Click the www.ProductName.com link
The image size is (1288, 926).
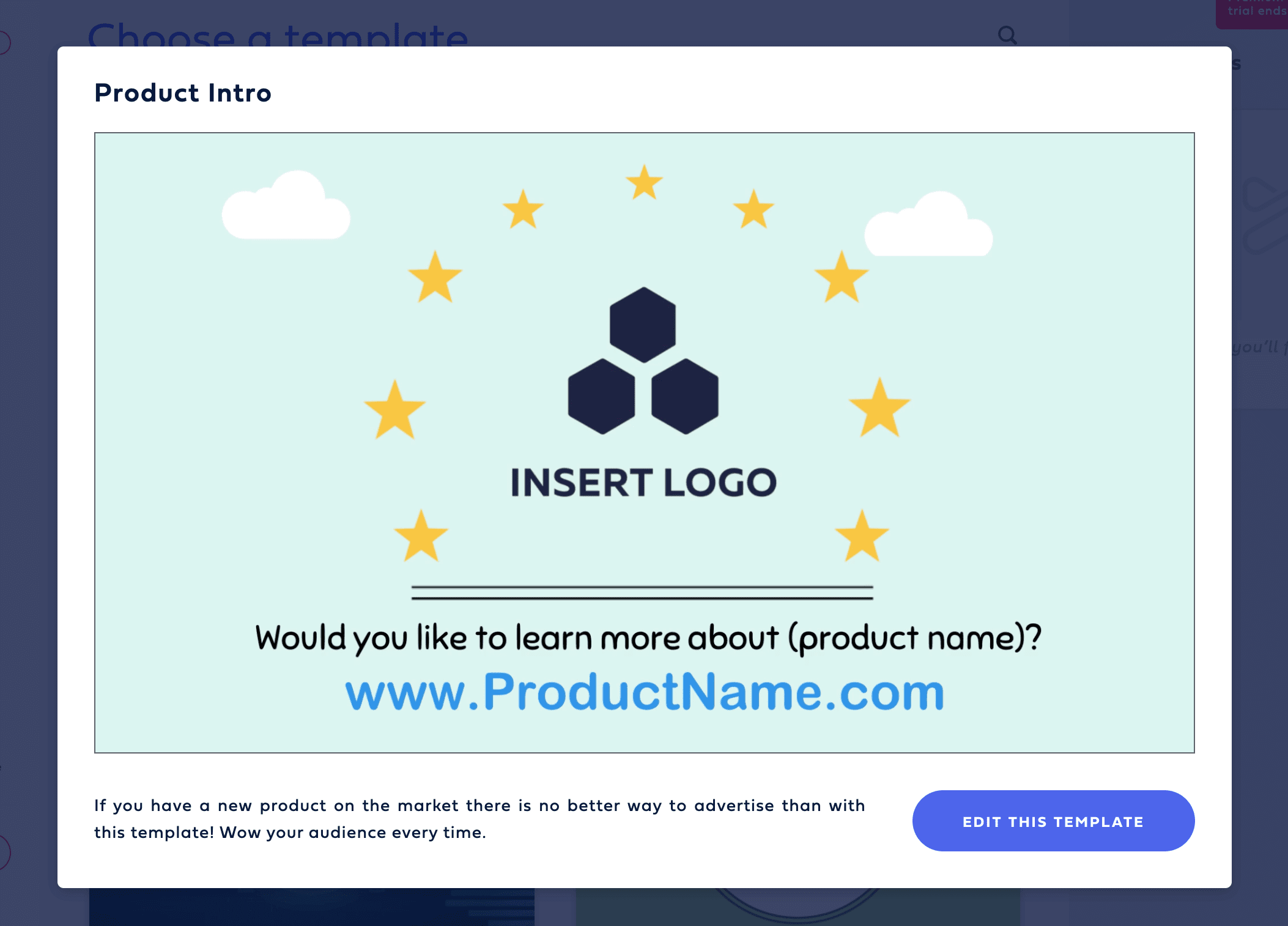645,692
